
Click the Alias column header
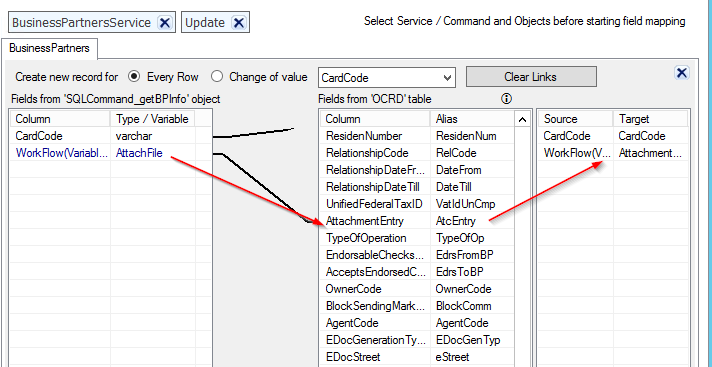pos(472,119)
